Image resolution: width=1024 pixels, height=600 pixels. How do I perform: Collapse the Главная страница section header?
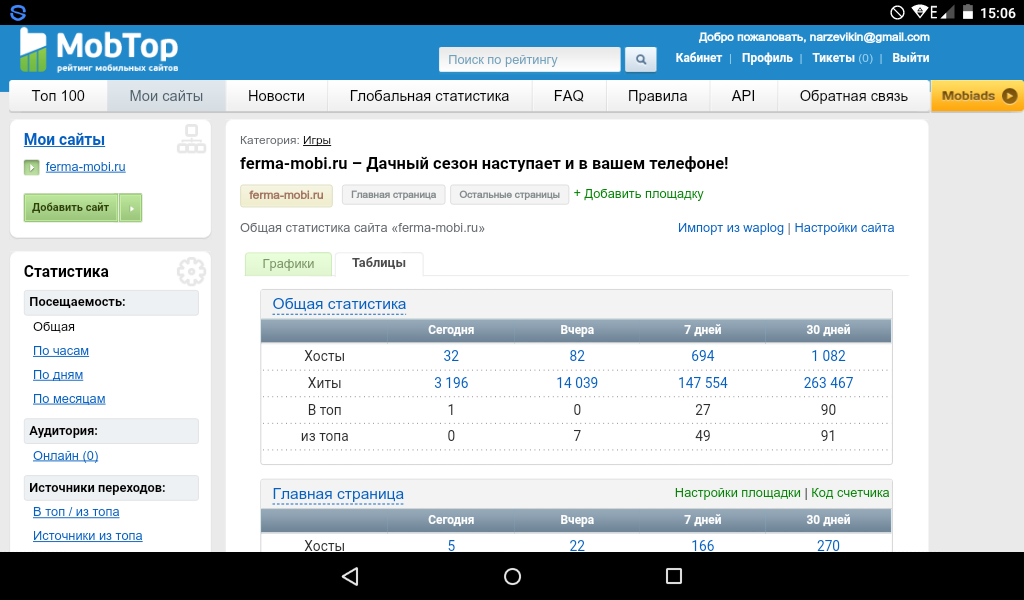click(338, 494)
